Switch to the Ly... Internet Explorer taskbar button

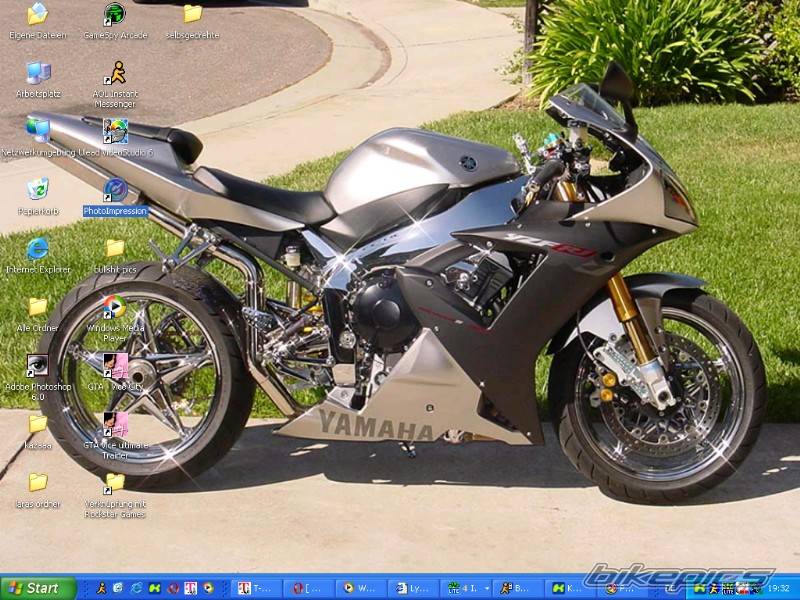[413, 588]
